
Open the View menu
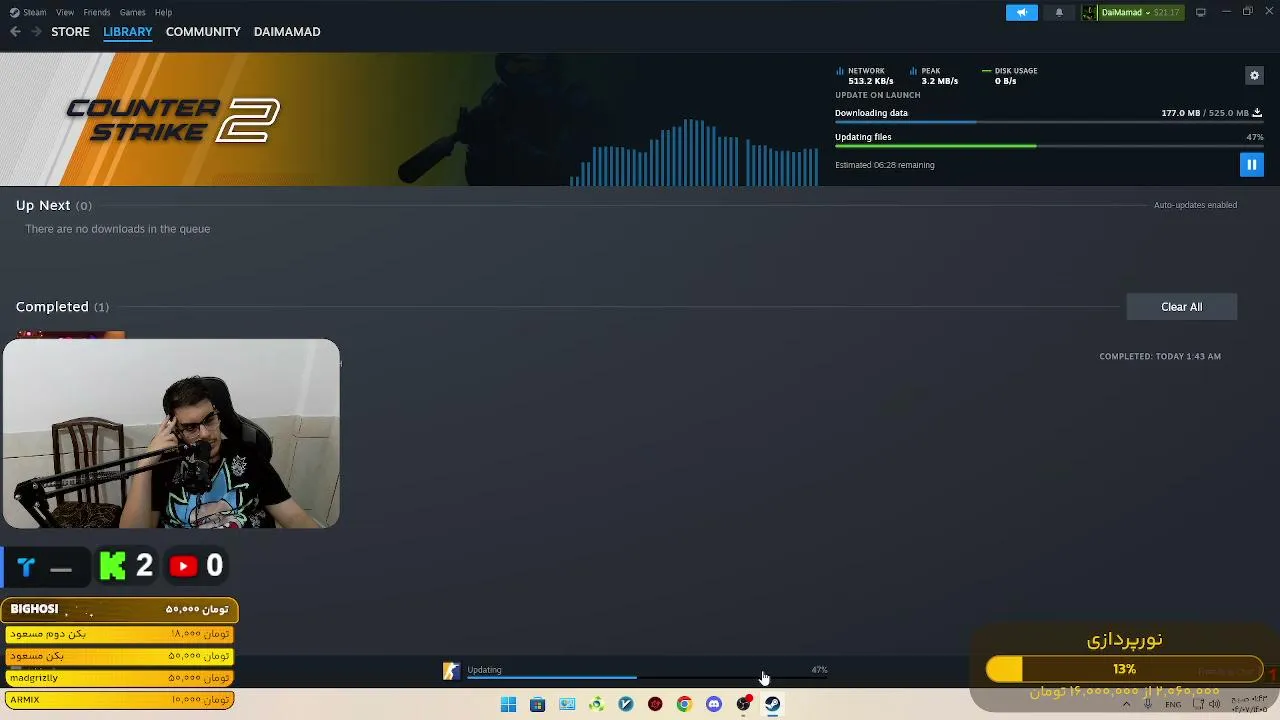pos(65,12)
